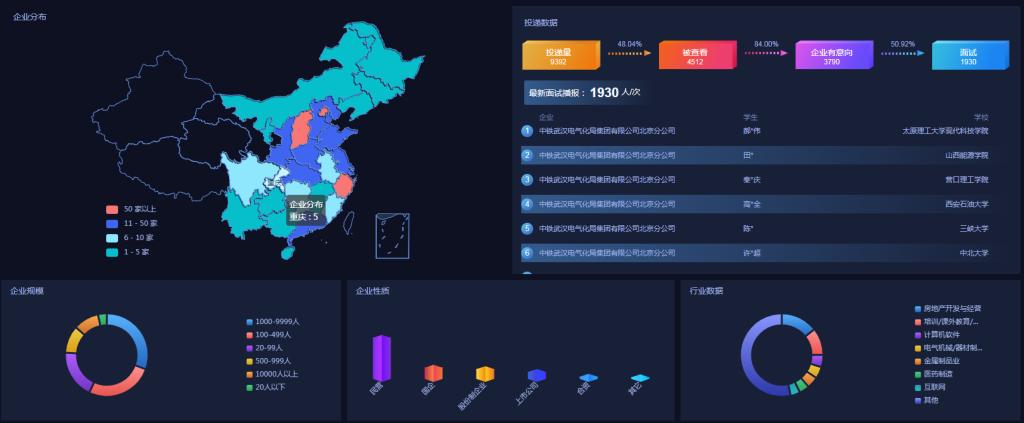Click the red 国企 hexagon bar

(433, 373)
